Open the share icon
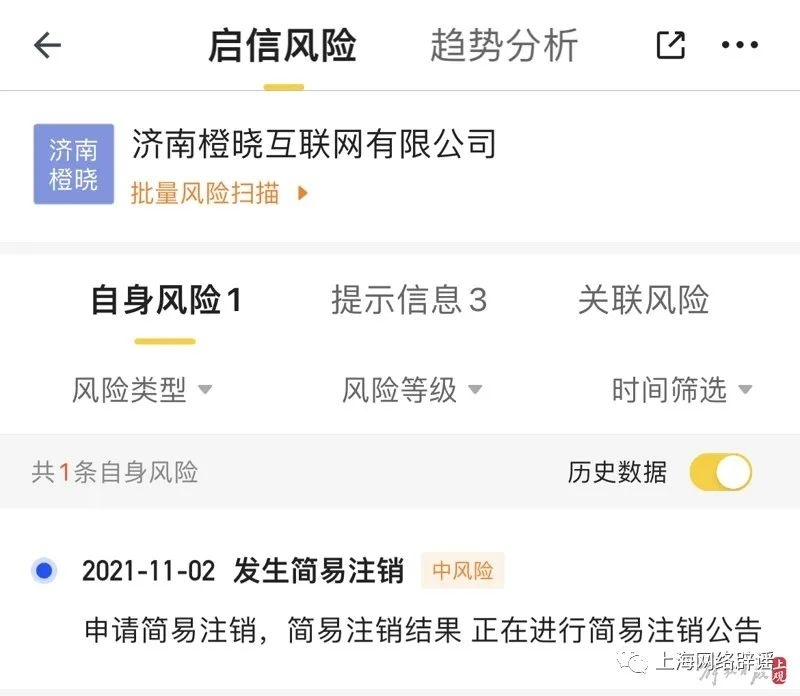Image resolution: width=800 pixels, height=696 pixels. point(670,45)
